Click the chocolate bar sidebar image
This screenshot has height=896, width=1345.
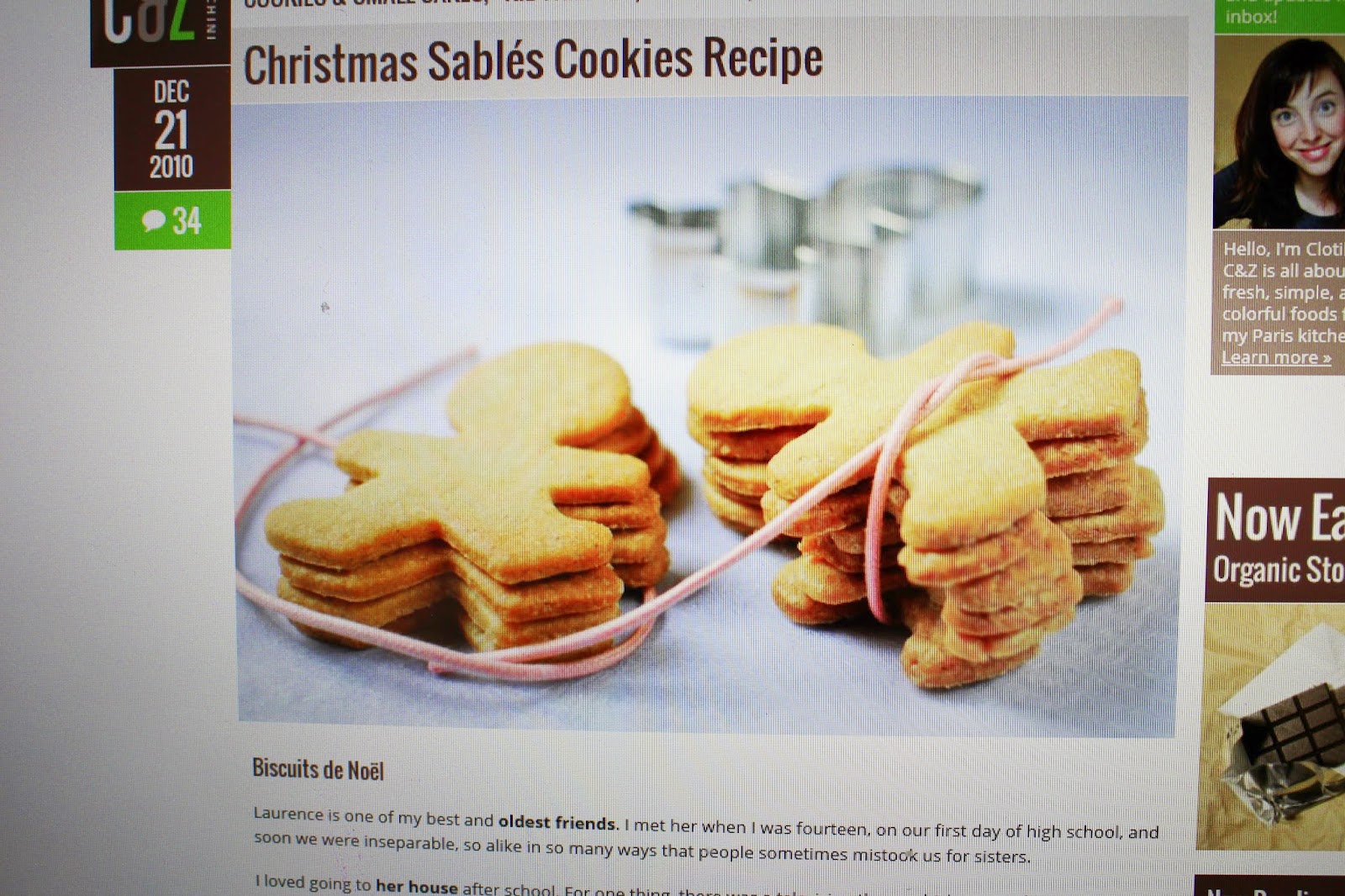tap(1274, 726)
